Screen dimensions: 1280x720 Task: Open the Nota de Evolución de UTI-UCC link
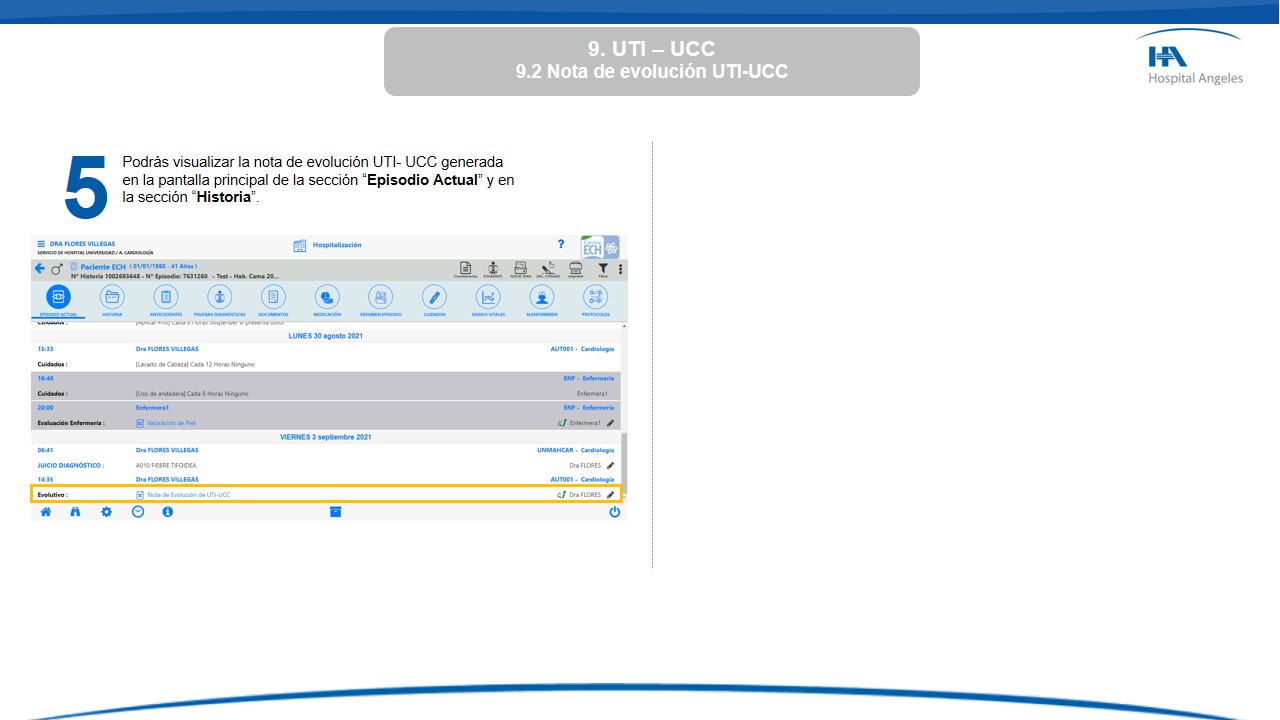(x=181, y=495)
